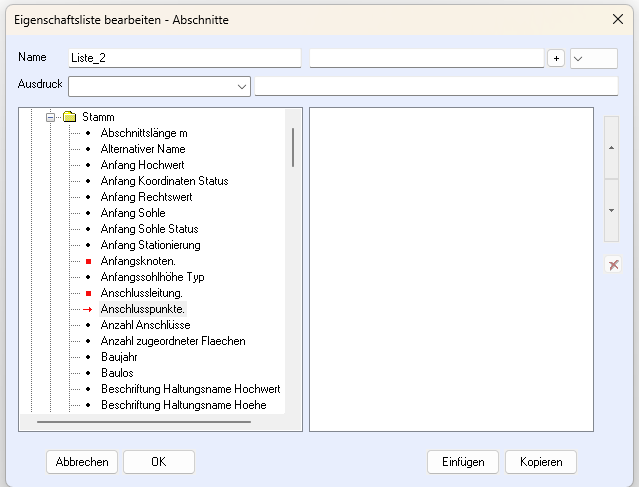Choose Anfang Stationierung from list
Viewport: 639px width, 487px height.
tap(150, 245)
